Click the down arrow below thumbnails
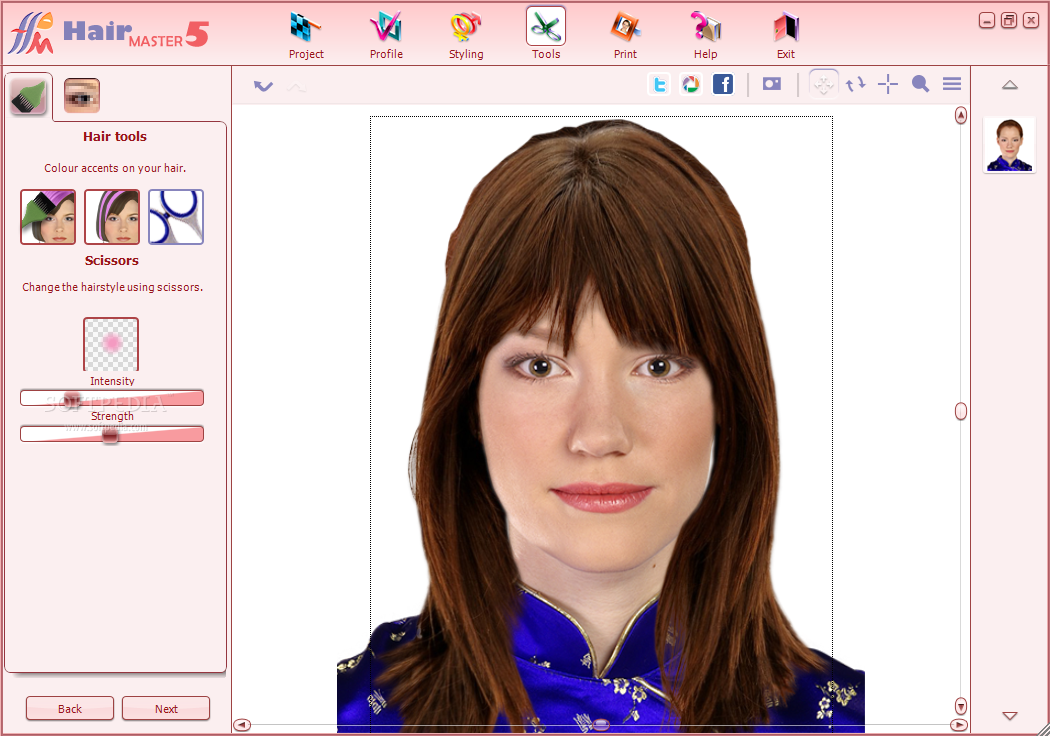1050x736 pixels. tap(1010, 715)
